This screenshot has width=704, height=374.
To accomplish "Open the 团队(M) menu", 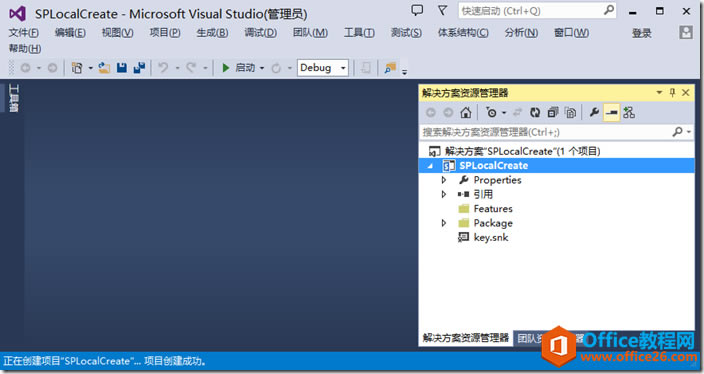I will tap(310, 32).
